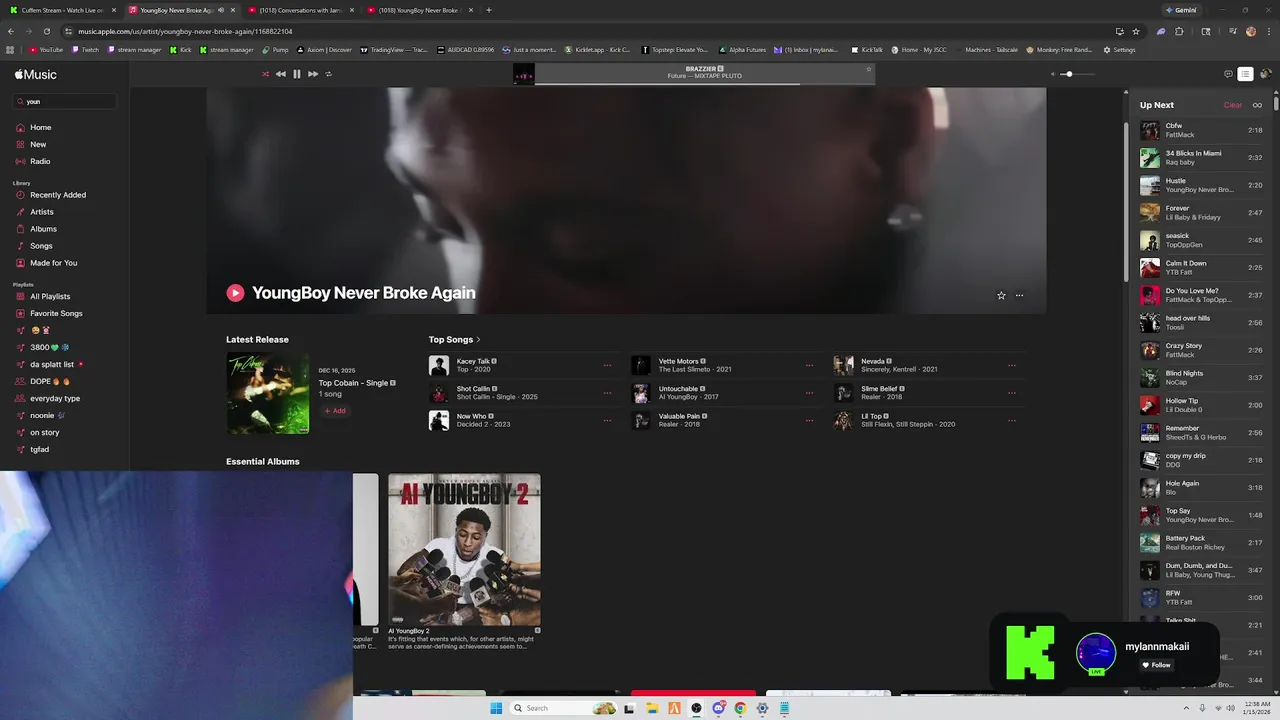Open the da splatt list playlist

[x=56, y=364]
